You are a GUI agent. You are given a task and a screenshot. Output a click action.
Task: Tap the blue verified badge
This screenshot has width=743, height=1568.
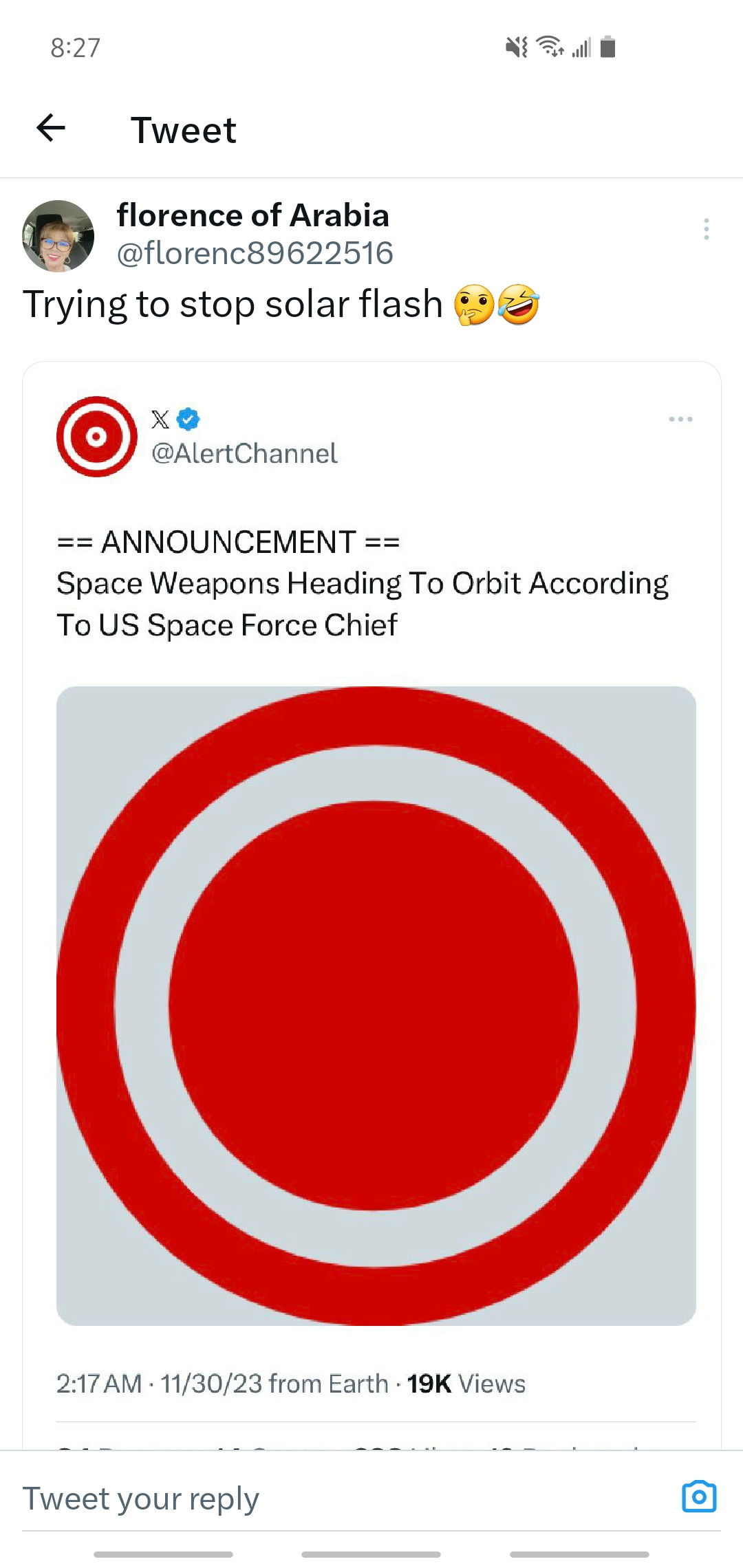[189, 418]
